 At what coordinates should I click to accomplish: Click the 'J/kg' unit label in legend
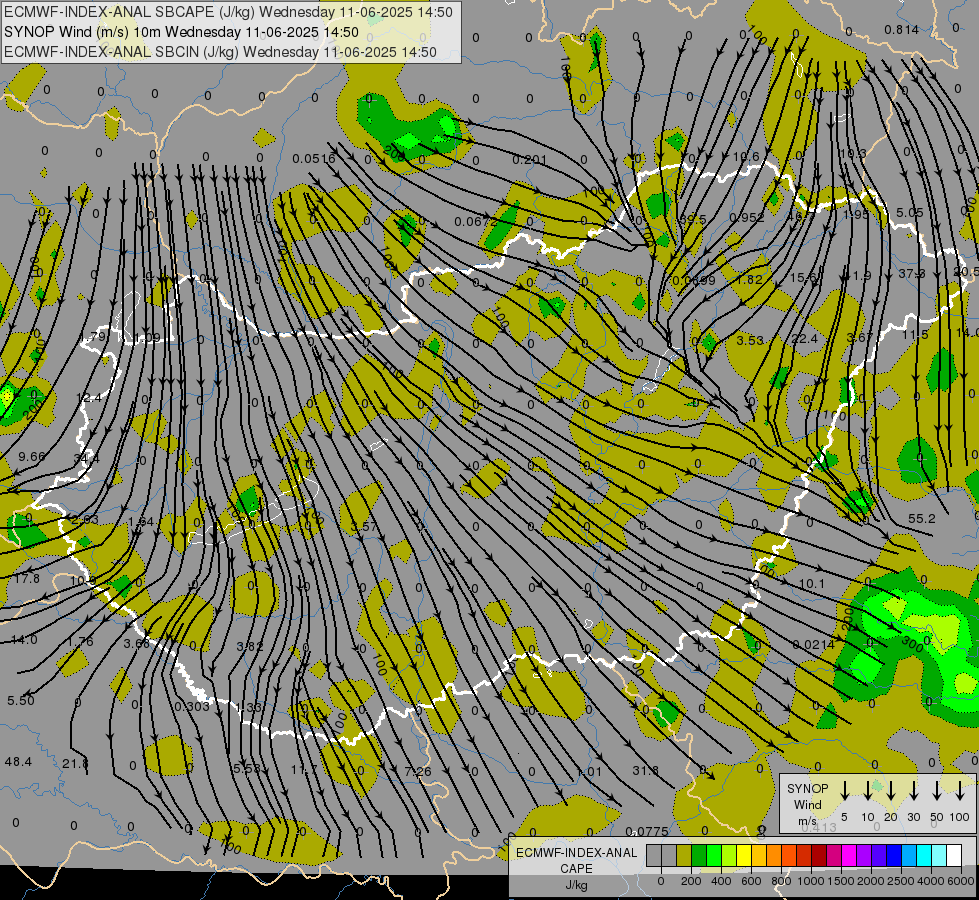point(576,885)
